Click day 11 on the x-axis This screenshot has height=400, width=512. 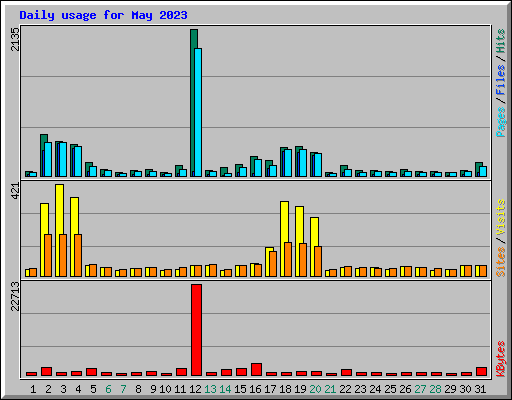pos(180,389)
